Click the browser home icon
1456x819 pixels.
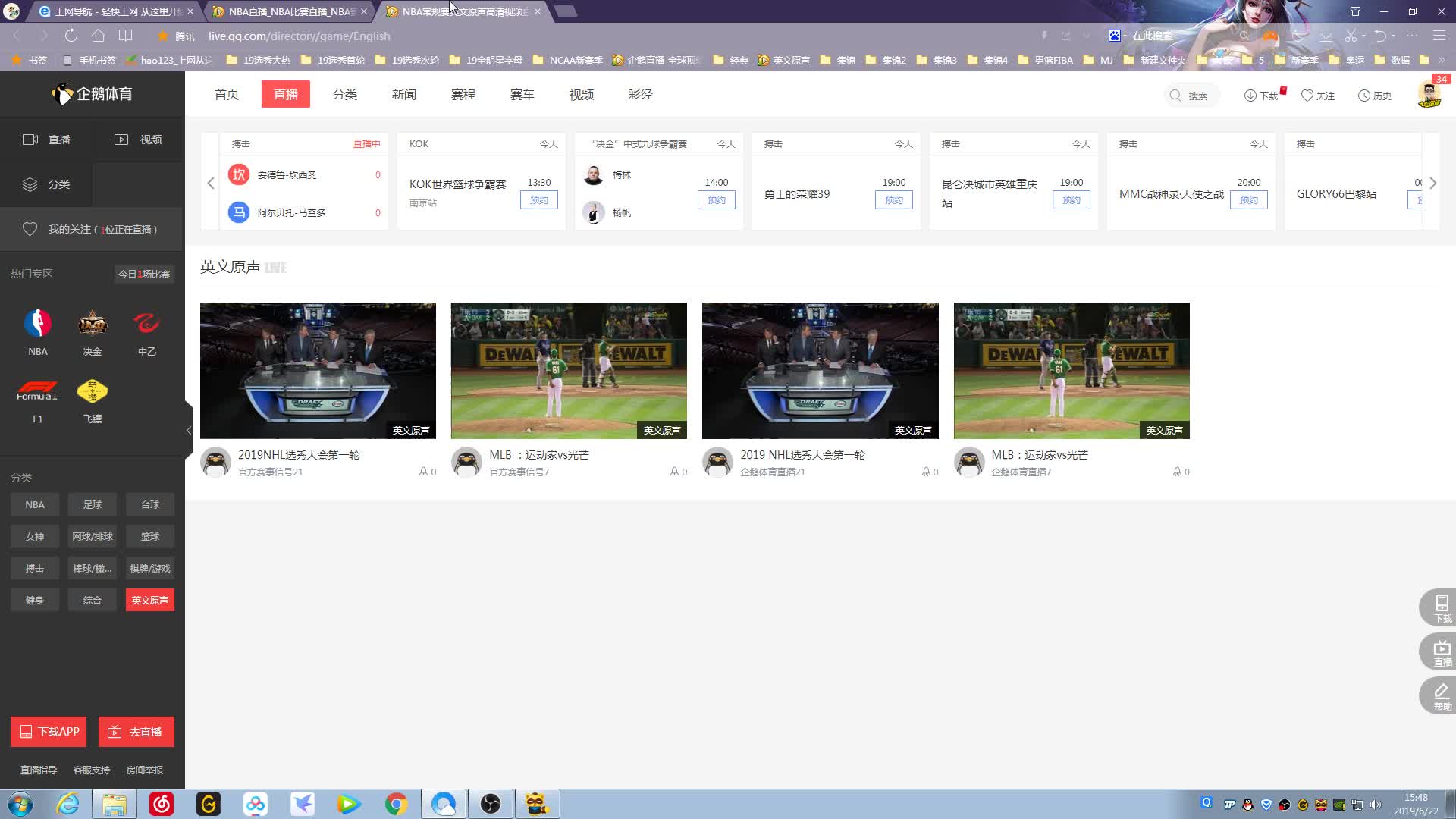98,36
